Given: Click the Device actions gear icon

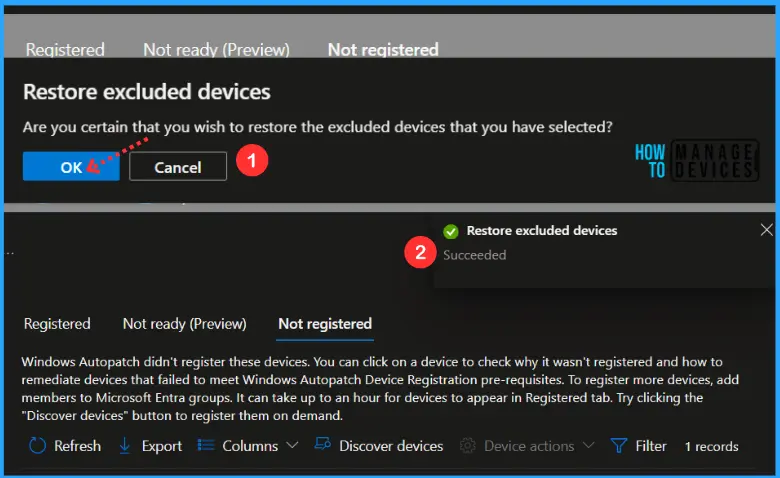Looking at the screenshot, I should click(468, 446).
